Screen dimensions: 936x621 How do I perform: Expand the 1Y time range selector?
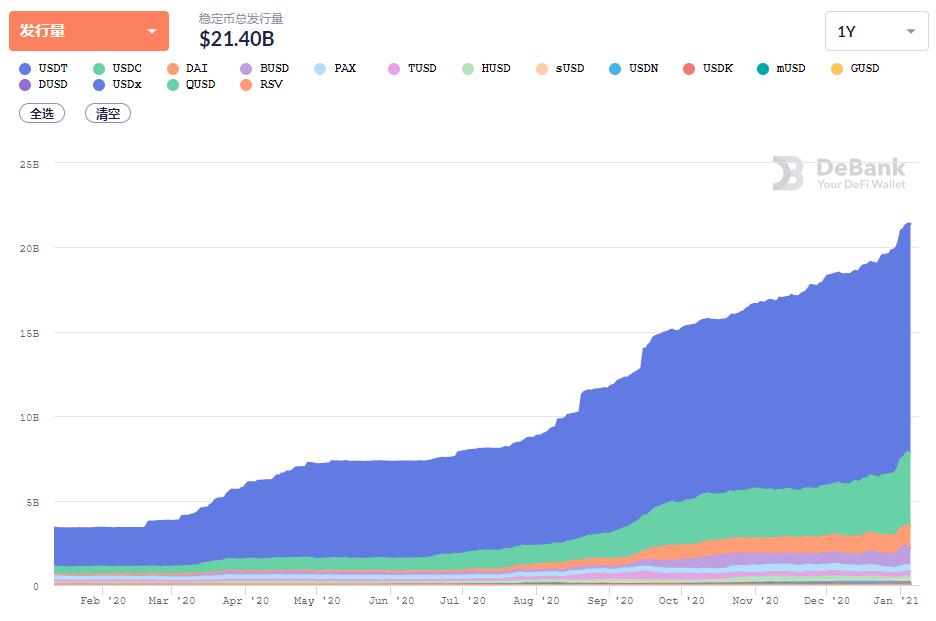876,31
